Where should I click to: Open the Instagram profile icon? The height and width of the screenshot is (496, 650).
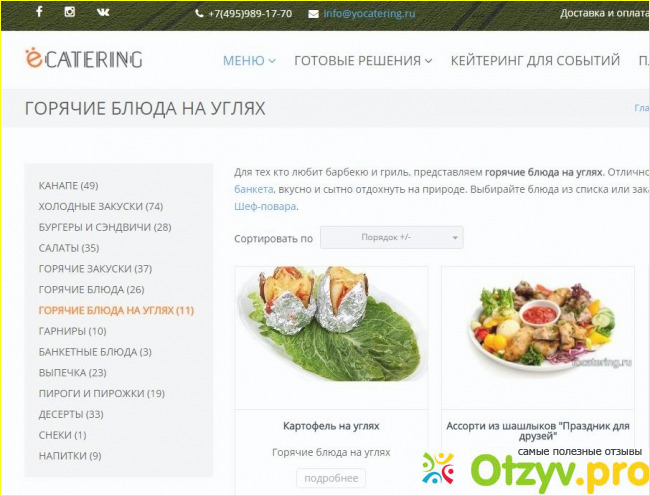(69, 13)
